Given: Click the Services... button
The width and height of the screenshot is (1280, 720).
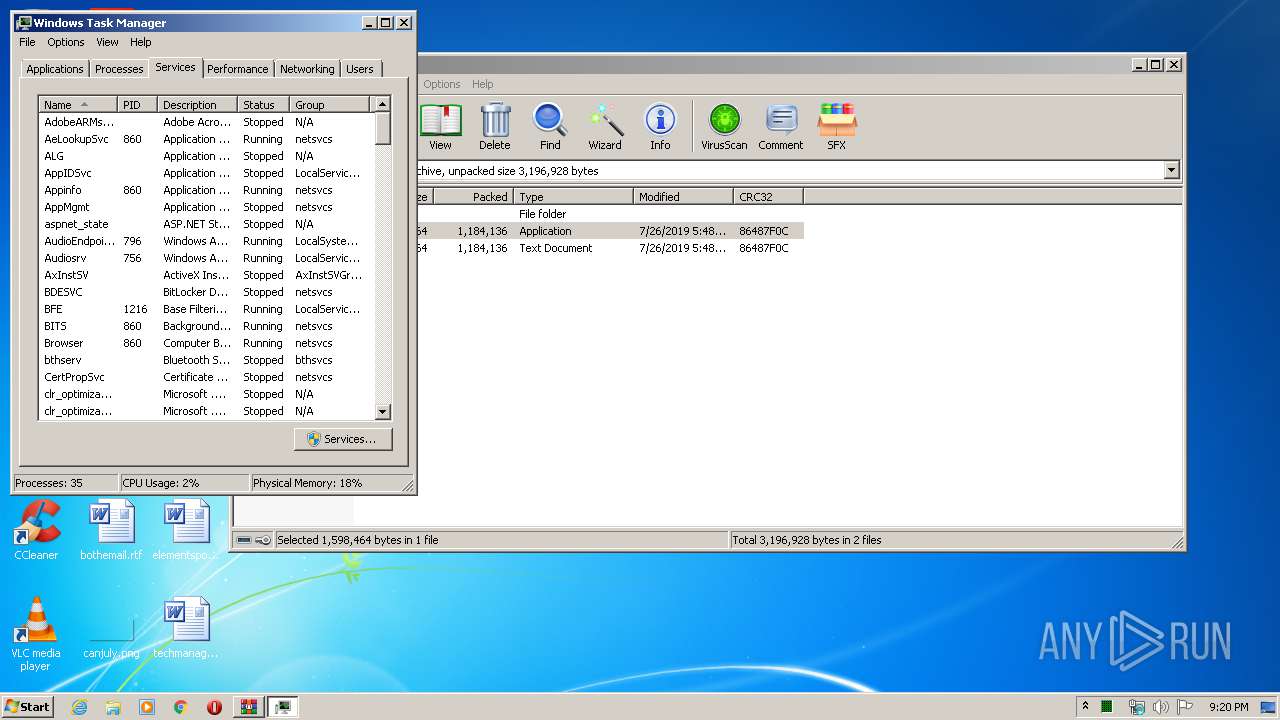Looking at the screenshot, I should 343,439.
